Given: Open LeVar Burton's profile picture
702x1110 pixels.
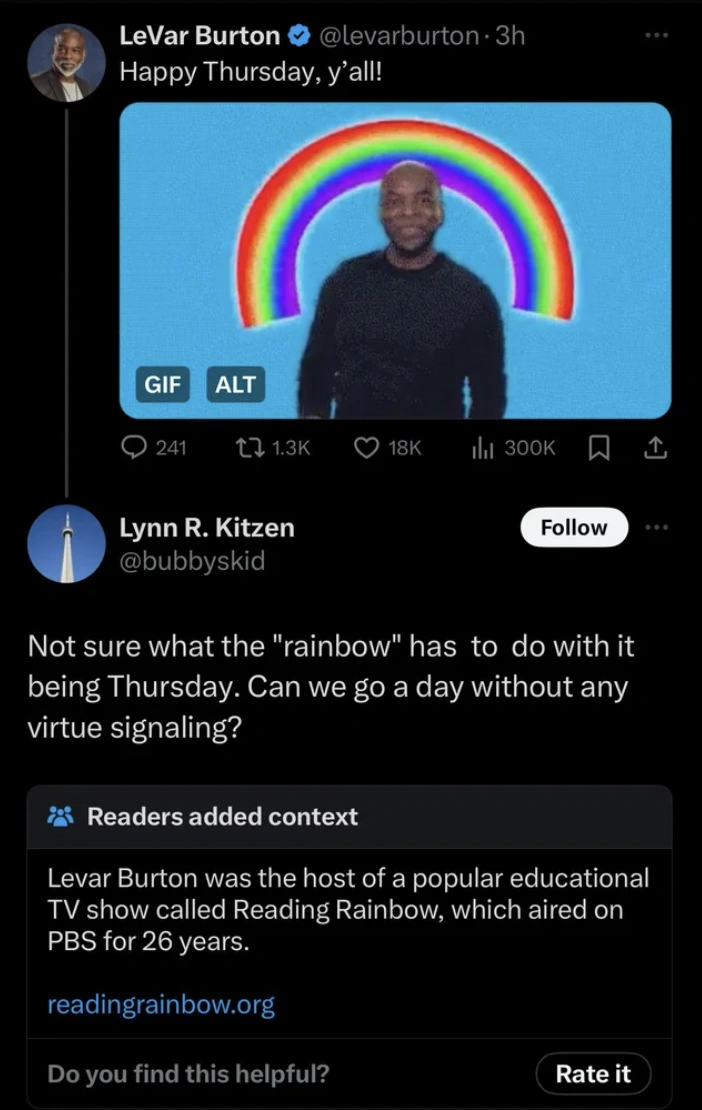Looking at the screenshot, I should [x=66, y=62].
